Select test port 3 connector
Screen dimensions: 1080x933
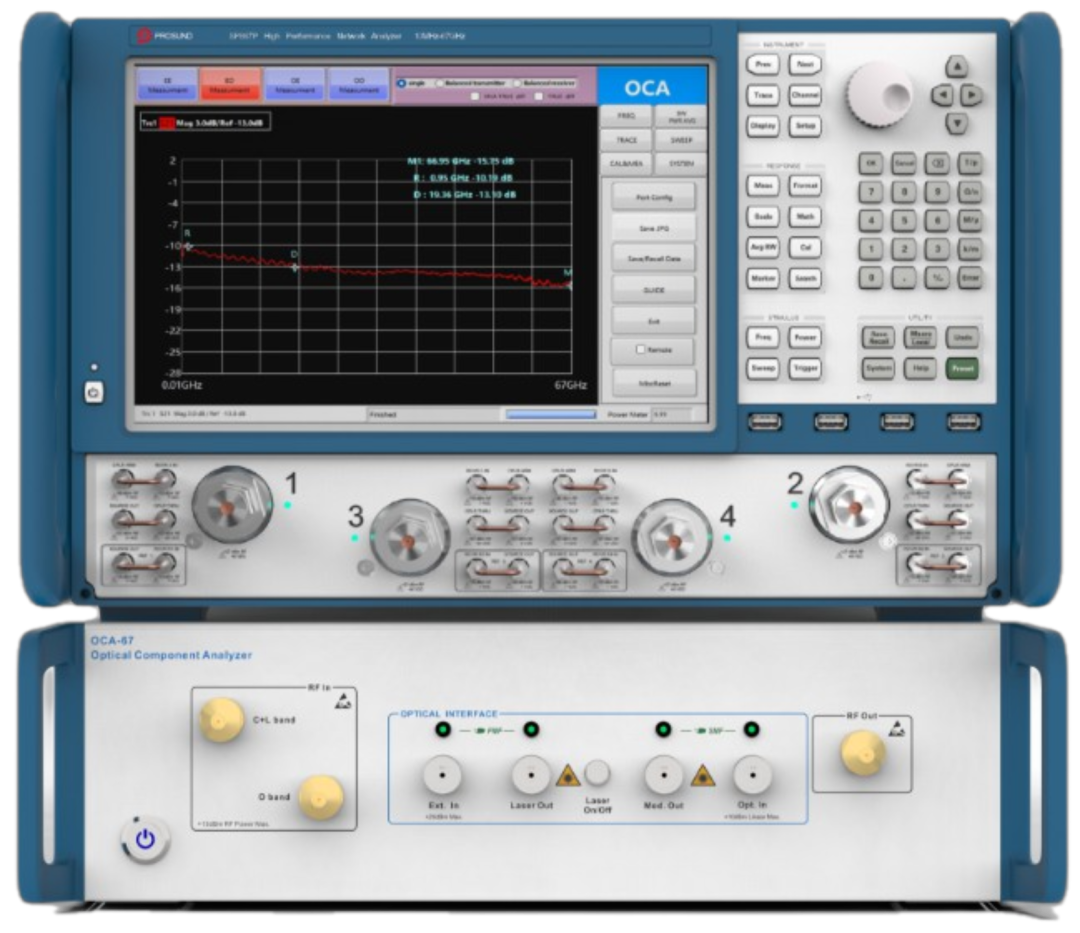pyautogui.click(x=409, y=538)
